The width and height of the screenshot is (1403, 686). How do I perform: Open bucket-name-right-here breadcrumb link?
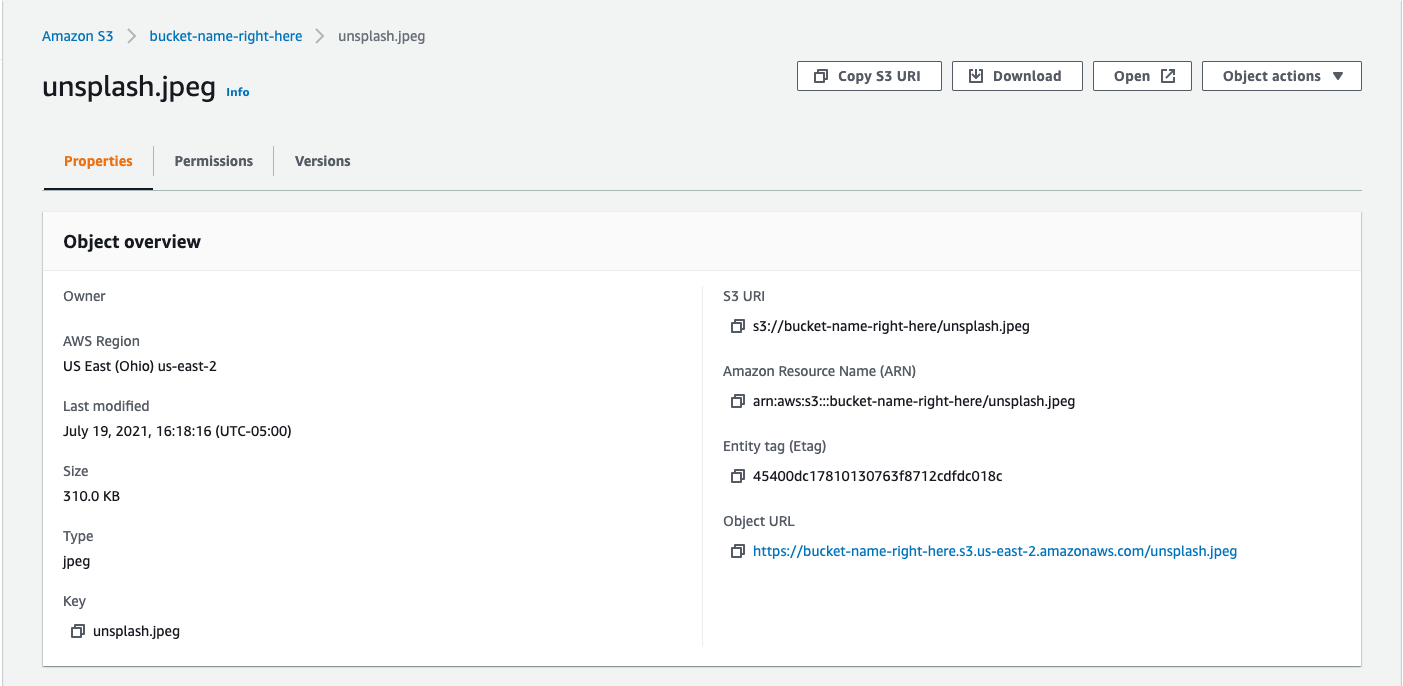(226, 36)
